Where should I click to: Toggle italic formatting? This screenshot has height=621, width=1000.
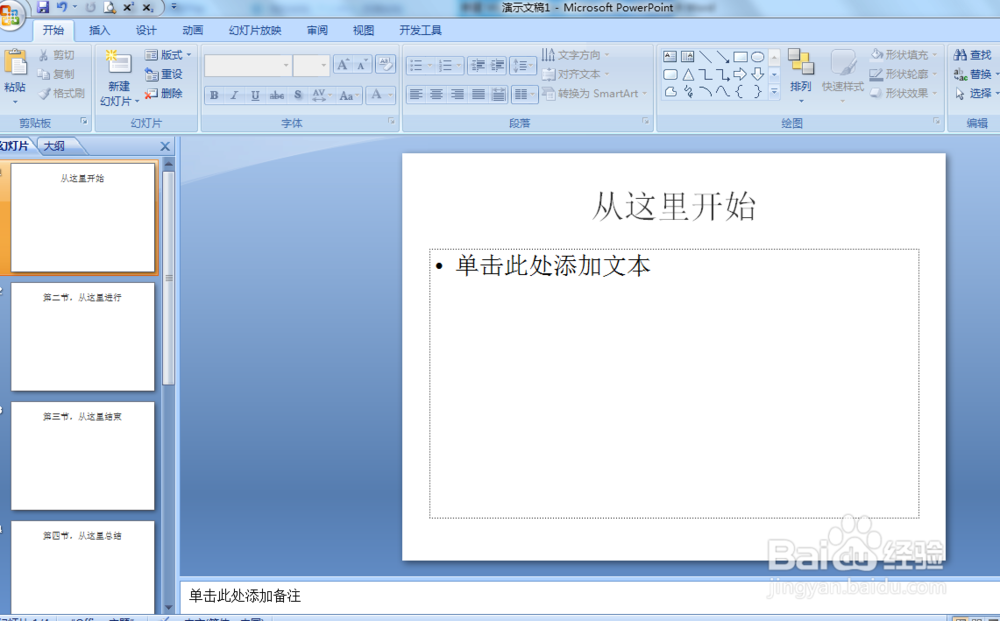(234, 95)
